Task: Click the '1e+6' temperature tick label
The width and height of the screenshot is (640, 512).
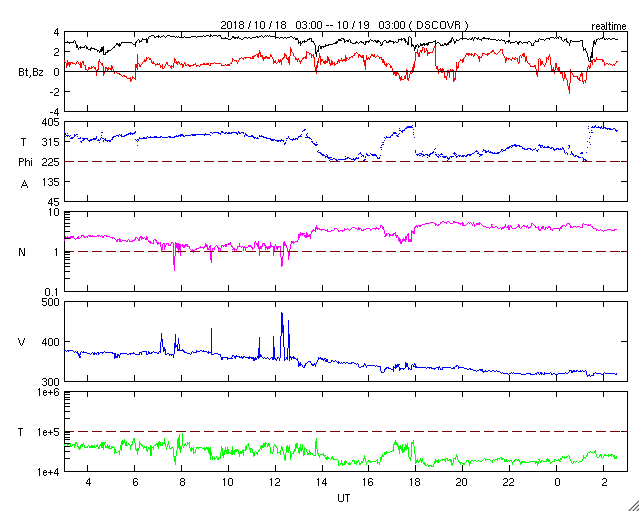Action: [x=49, y=392]
